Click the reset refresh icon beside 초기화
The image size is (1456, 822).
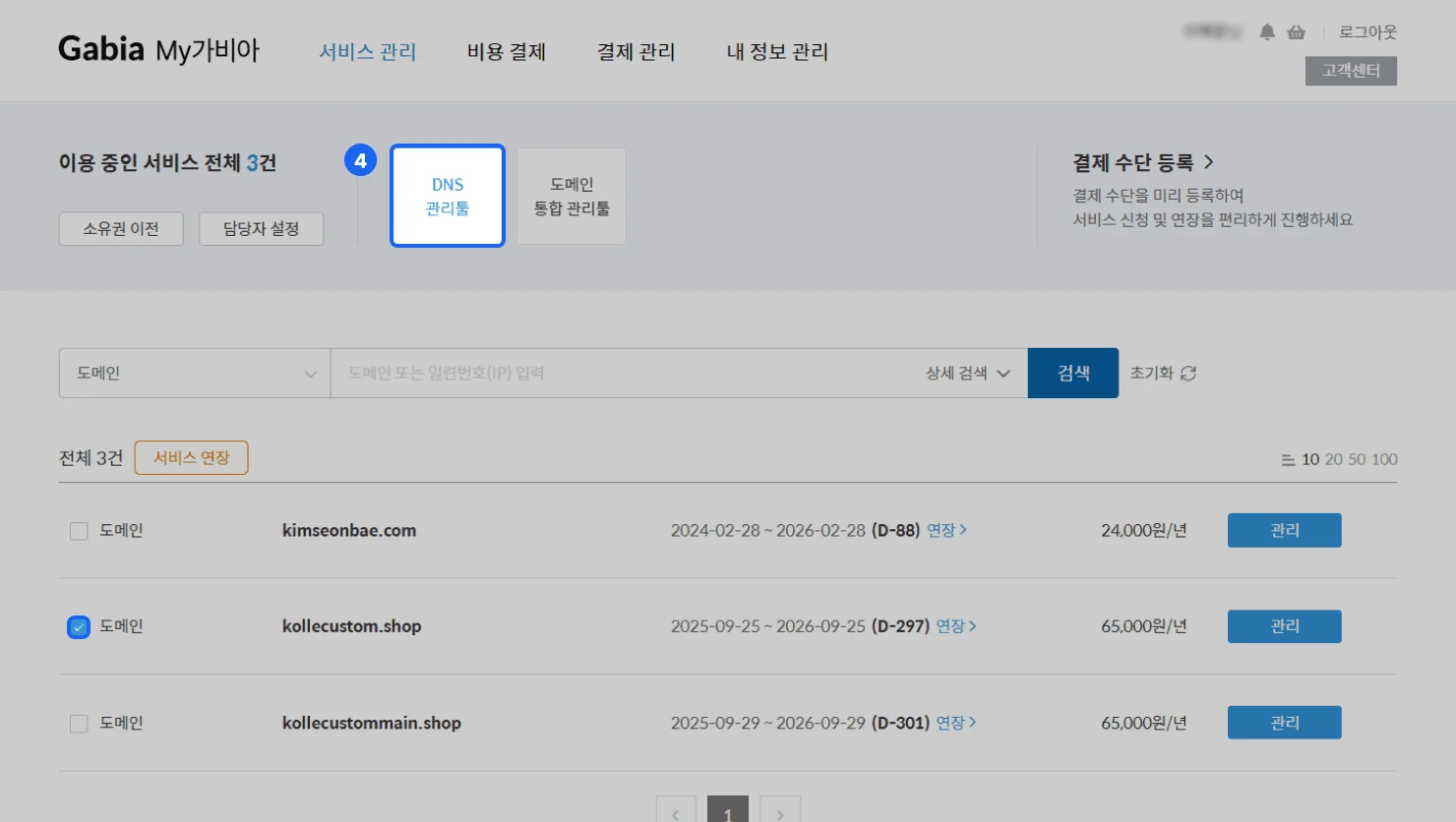[x=1188, y=374]
